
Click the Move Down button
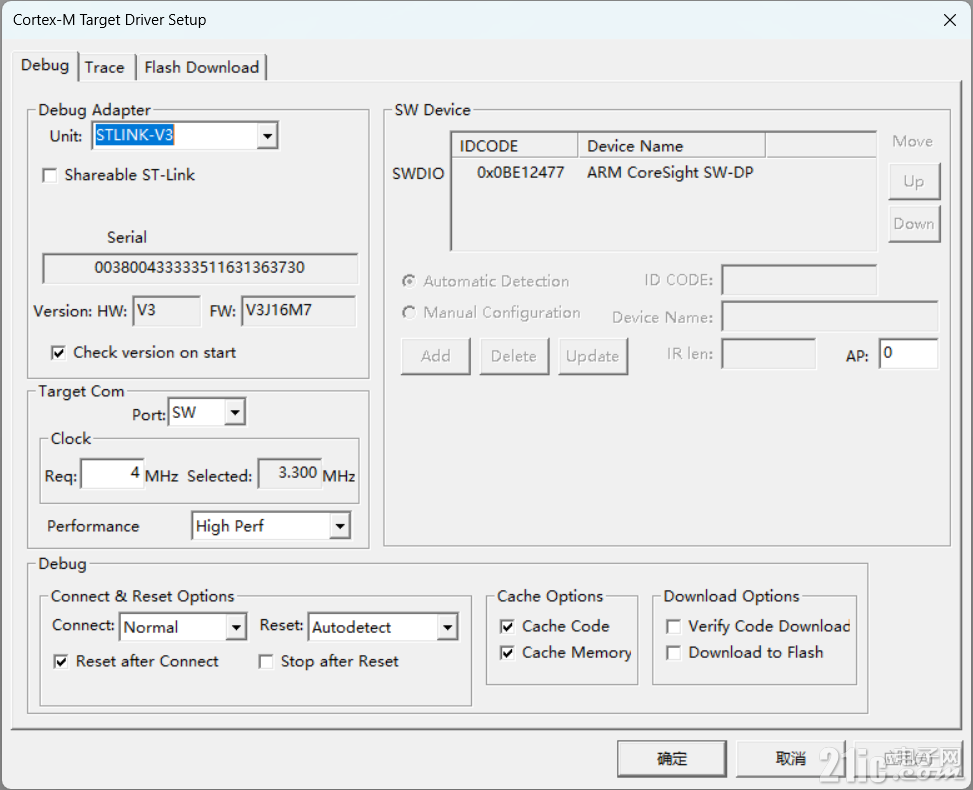click(914, 224)
